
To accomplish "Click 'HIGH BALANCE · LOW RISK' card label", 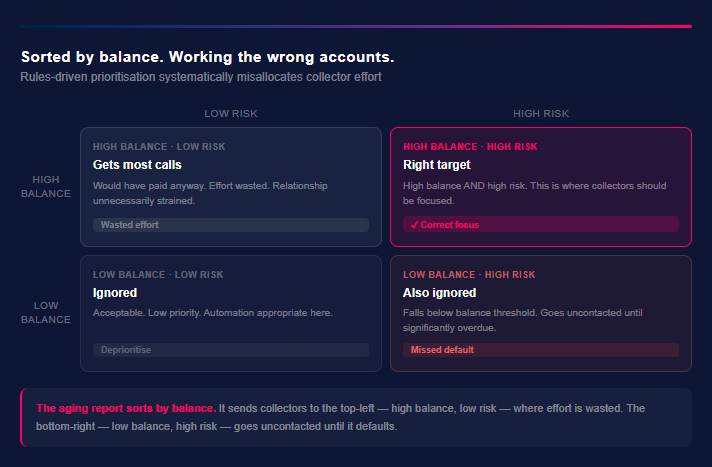I will [x=159, y=147].
